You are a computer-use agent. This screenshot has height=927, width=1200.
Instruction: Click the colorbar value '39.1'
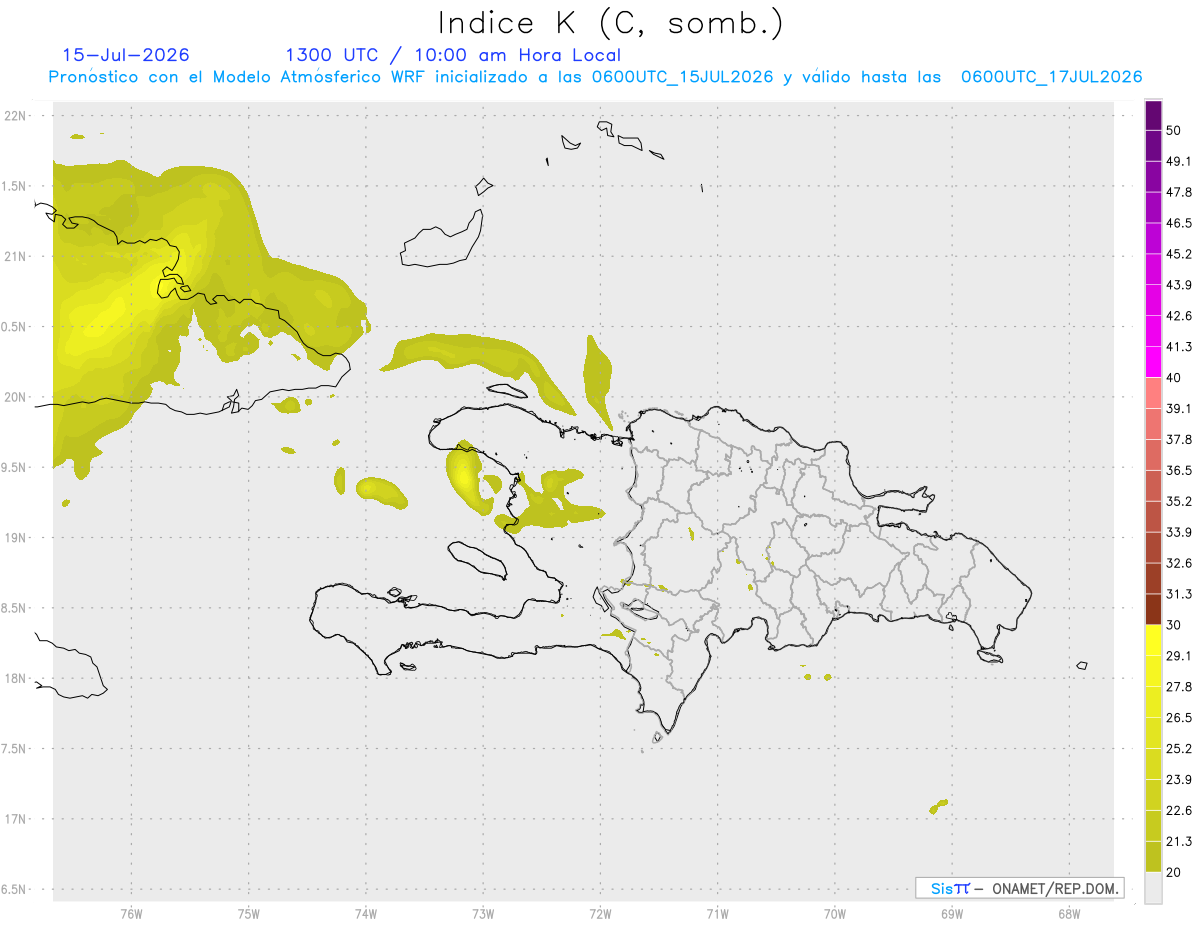click(1179, 408)
